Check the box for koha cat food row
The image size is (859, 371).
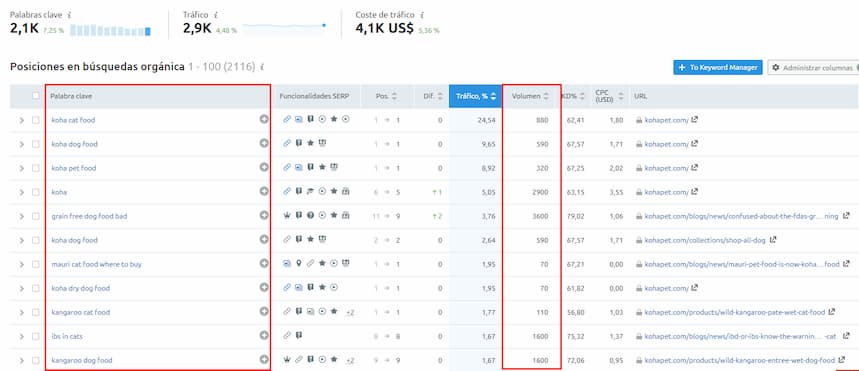[36, 120]
